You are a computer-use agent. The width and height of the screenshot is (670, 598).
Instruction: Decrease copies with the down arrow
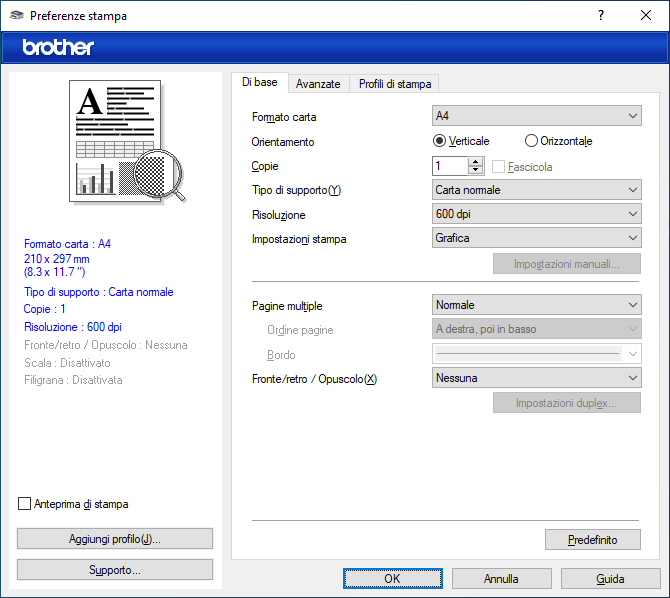tap(475, 171)
